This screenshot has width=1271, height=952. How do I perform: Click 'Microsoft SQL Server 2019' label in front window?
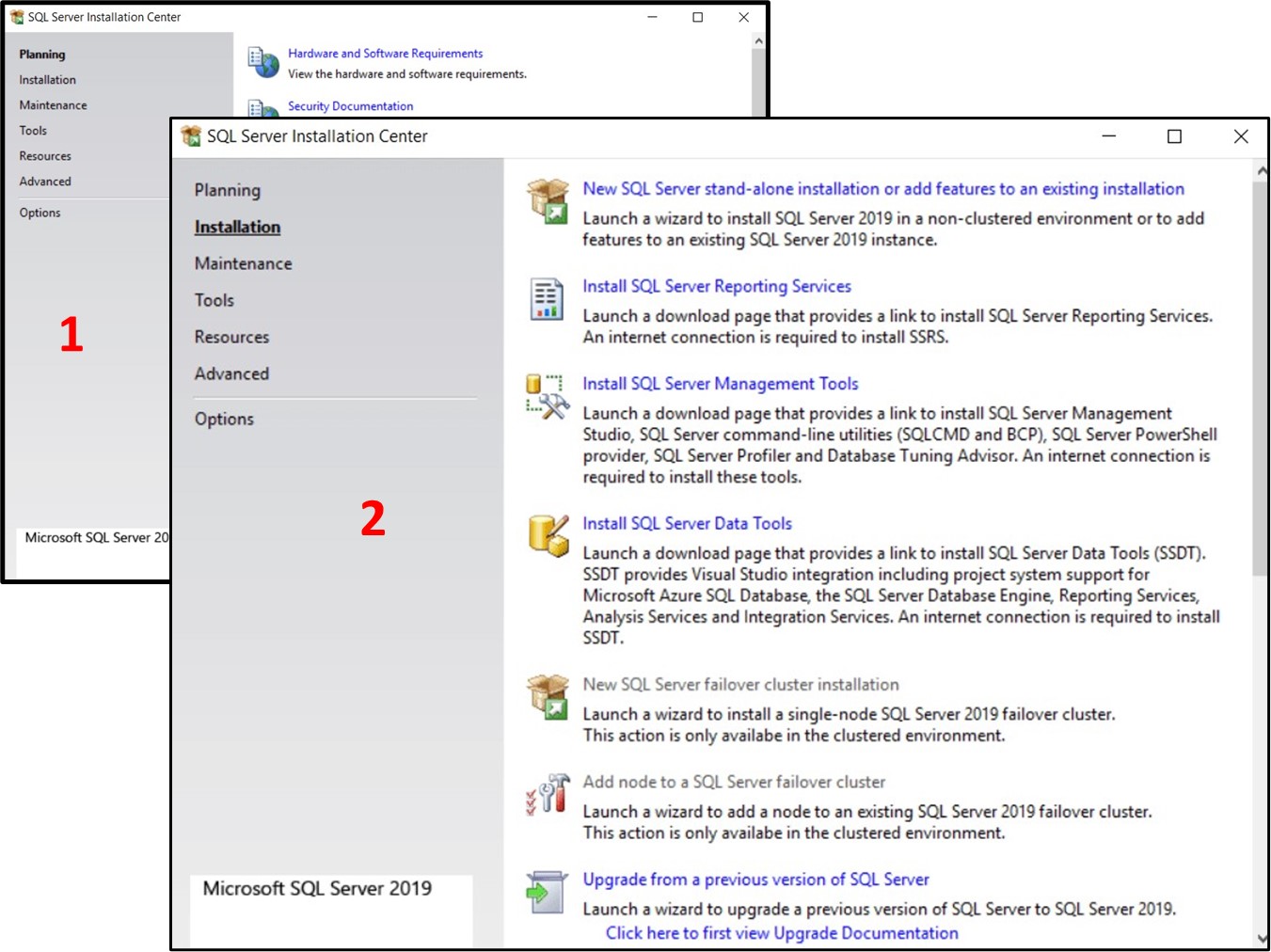tap(317, 888)
